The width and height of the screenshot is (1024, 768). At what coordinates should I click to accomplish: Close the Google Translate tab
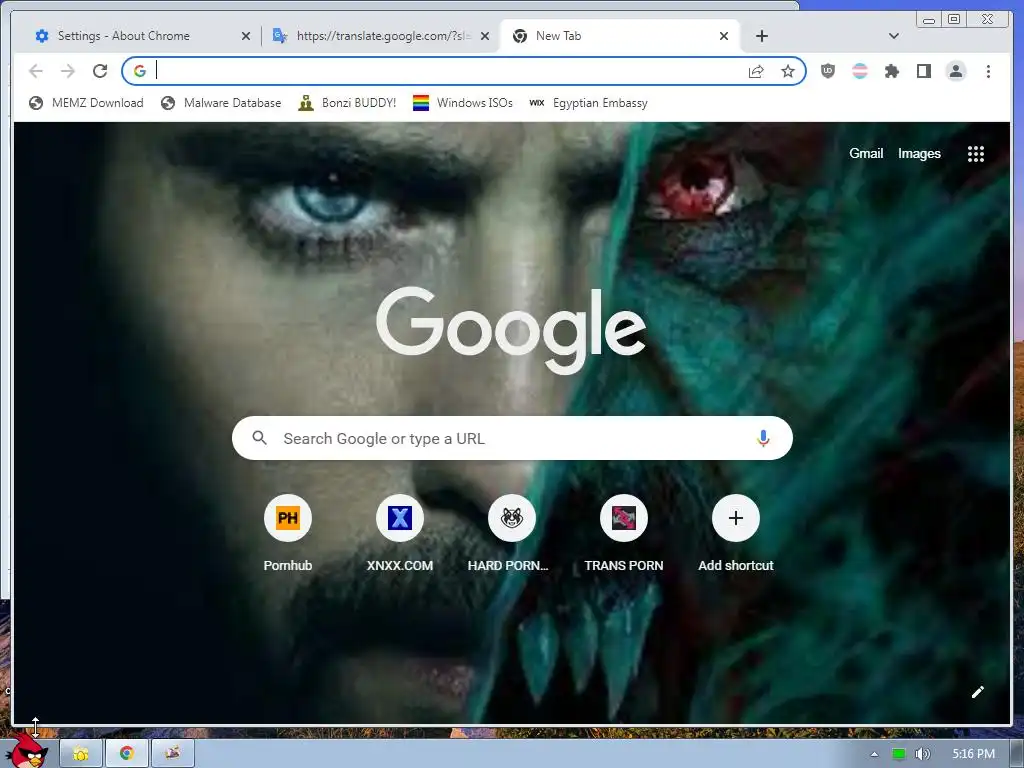click(485, 36)
